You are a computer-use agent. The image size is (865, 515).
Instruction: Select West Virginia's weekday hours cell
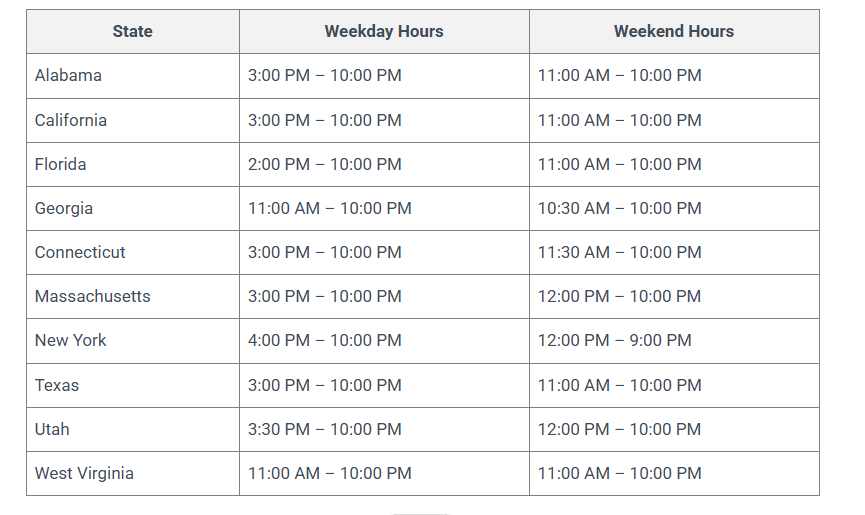point(330,473)
